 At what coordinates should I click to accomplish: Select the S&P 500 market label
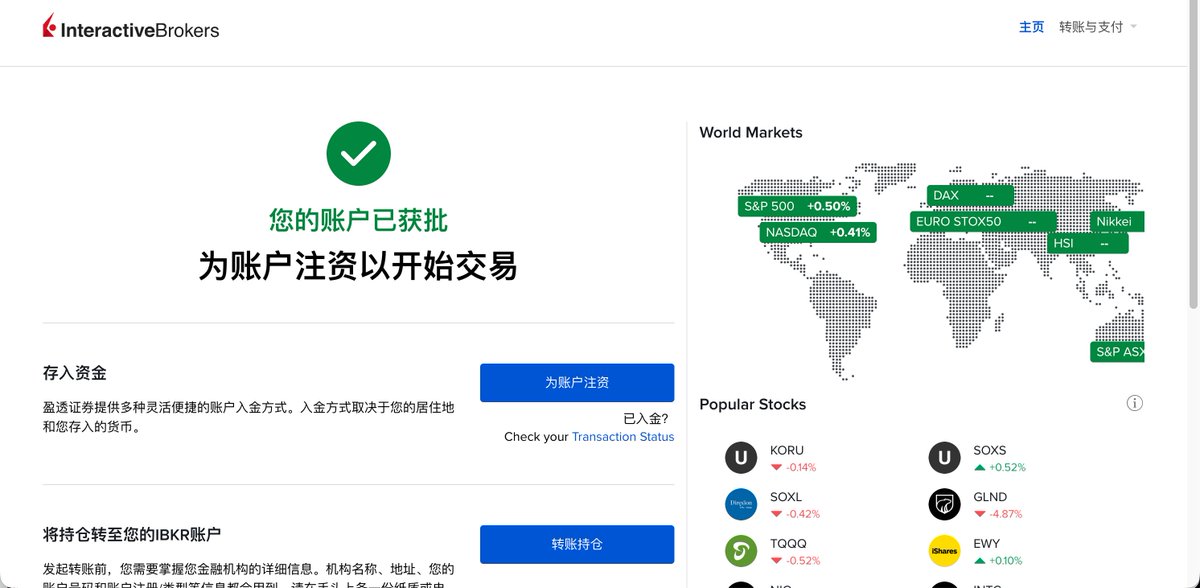coord(797,207)
